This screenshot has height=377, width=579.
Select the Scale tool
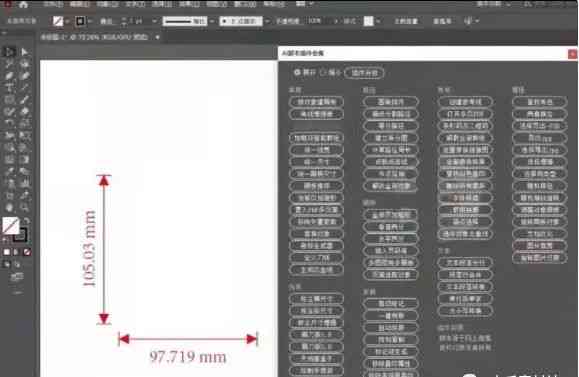(24, 123)
